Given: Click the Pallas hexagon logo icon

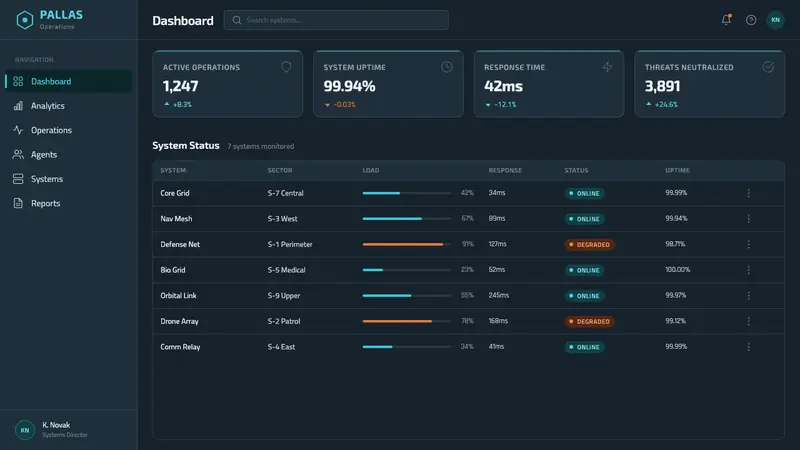Looking at the screenshot, I should (x=24, y=20).
